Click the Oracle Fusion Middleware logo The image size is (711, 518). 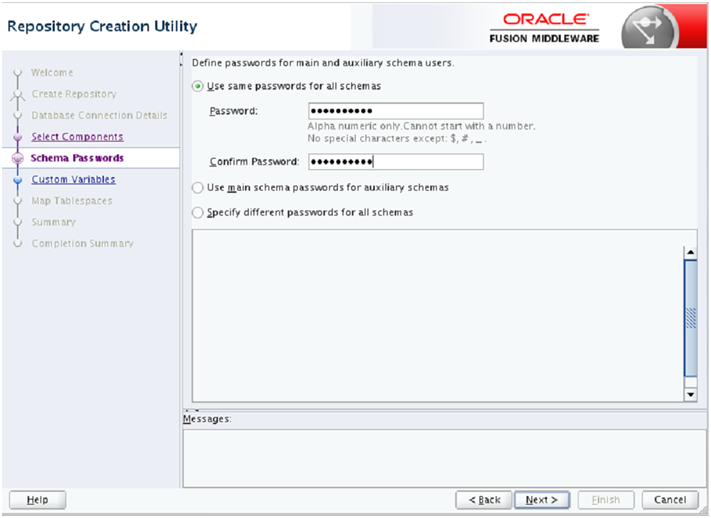pyautogui.click(x=544, y=28)
